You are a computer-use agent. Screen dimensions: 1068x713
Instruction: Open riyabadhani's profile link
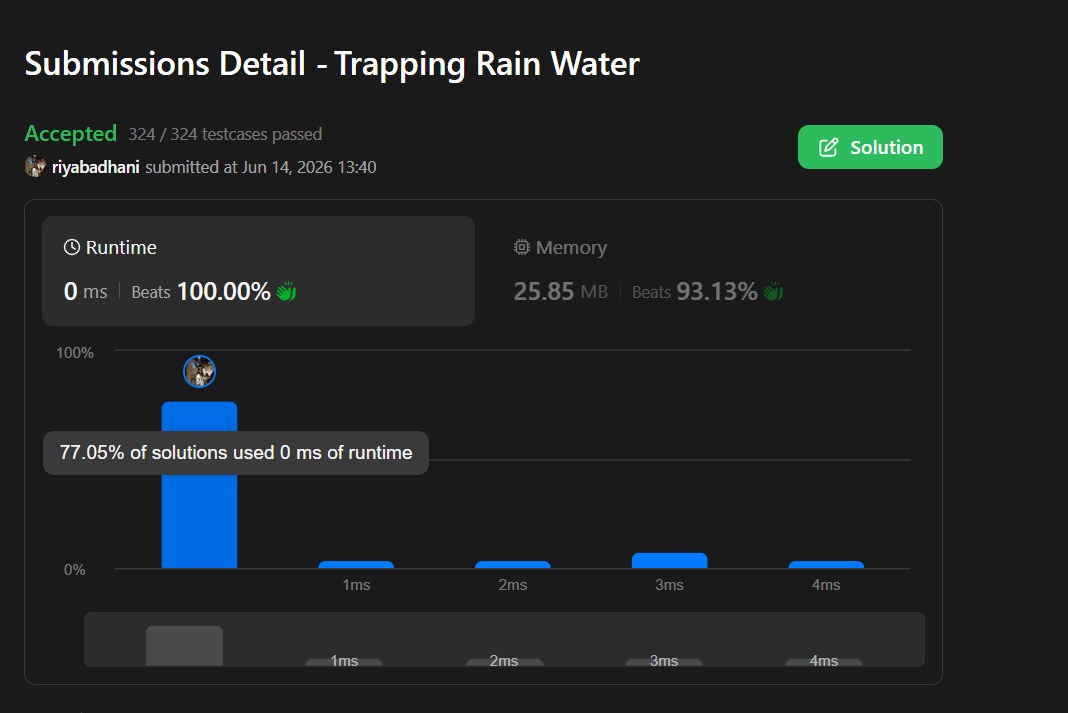pyautogui.click(x=95, y=167)
